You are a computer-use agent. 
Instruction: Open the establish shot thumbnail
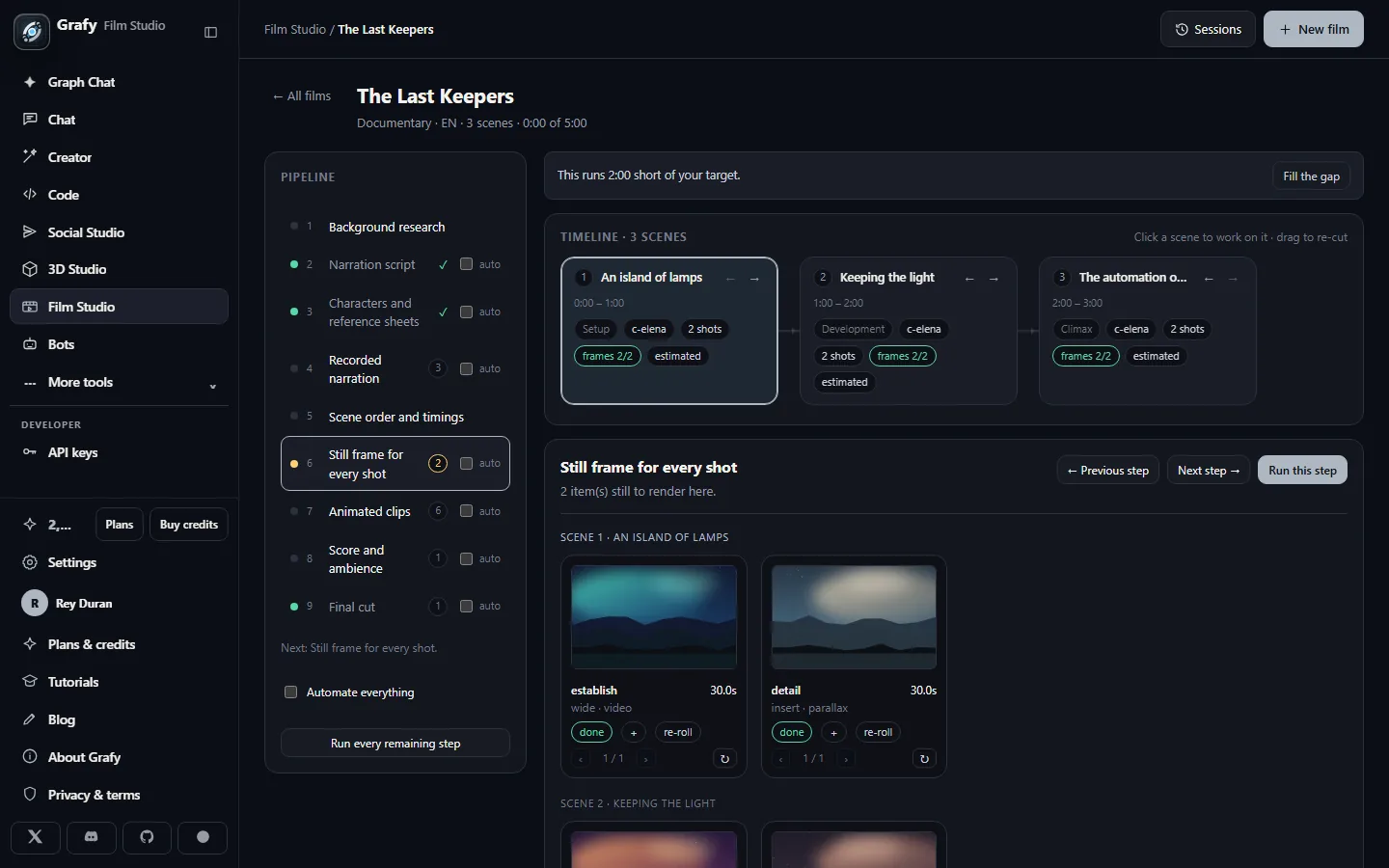point(654,617)
